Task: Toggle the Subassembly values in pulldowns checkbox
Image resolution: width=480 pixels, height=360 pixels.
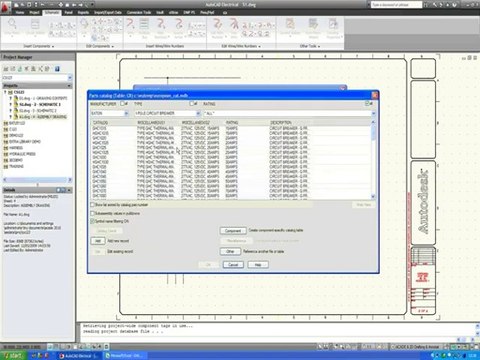Action: (x=93, y=213)
